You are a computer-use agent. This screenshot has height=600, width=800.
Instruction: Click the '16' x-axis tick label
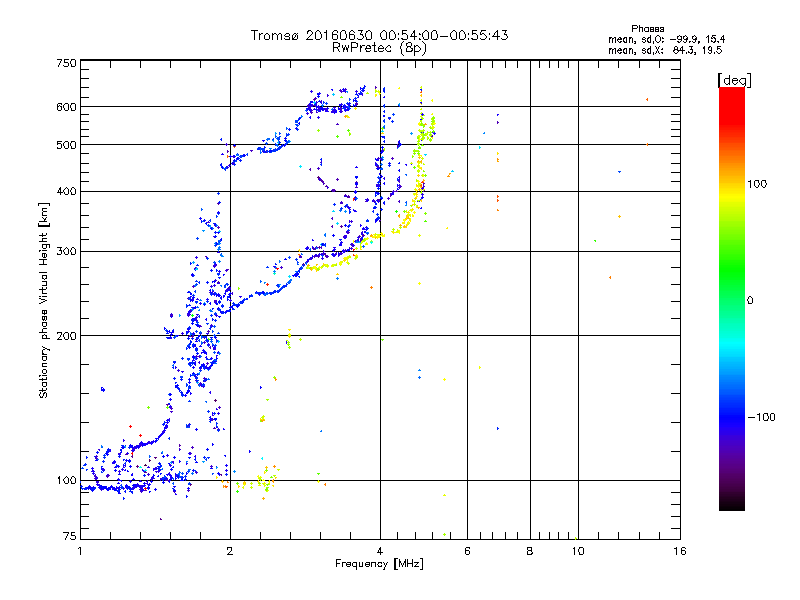coord(680,551)
